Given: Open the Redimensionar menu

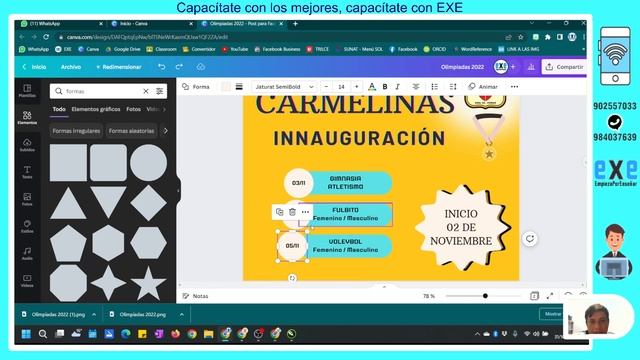Looking at the screenshot, I should 119,67.
